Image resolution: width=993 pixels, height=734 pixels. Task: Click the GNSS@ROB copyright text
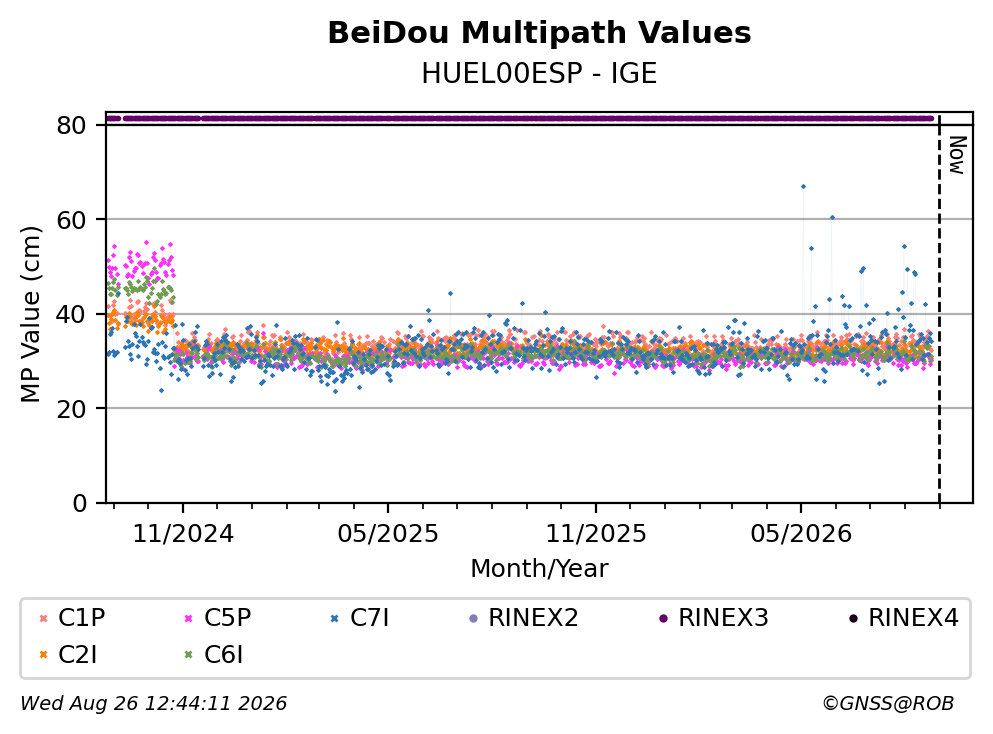point(888,703)
